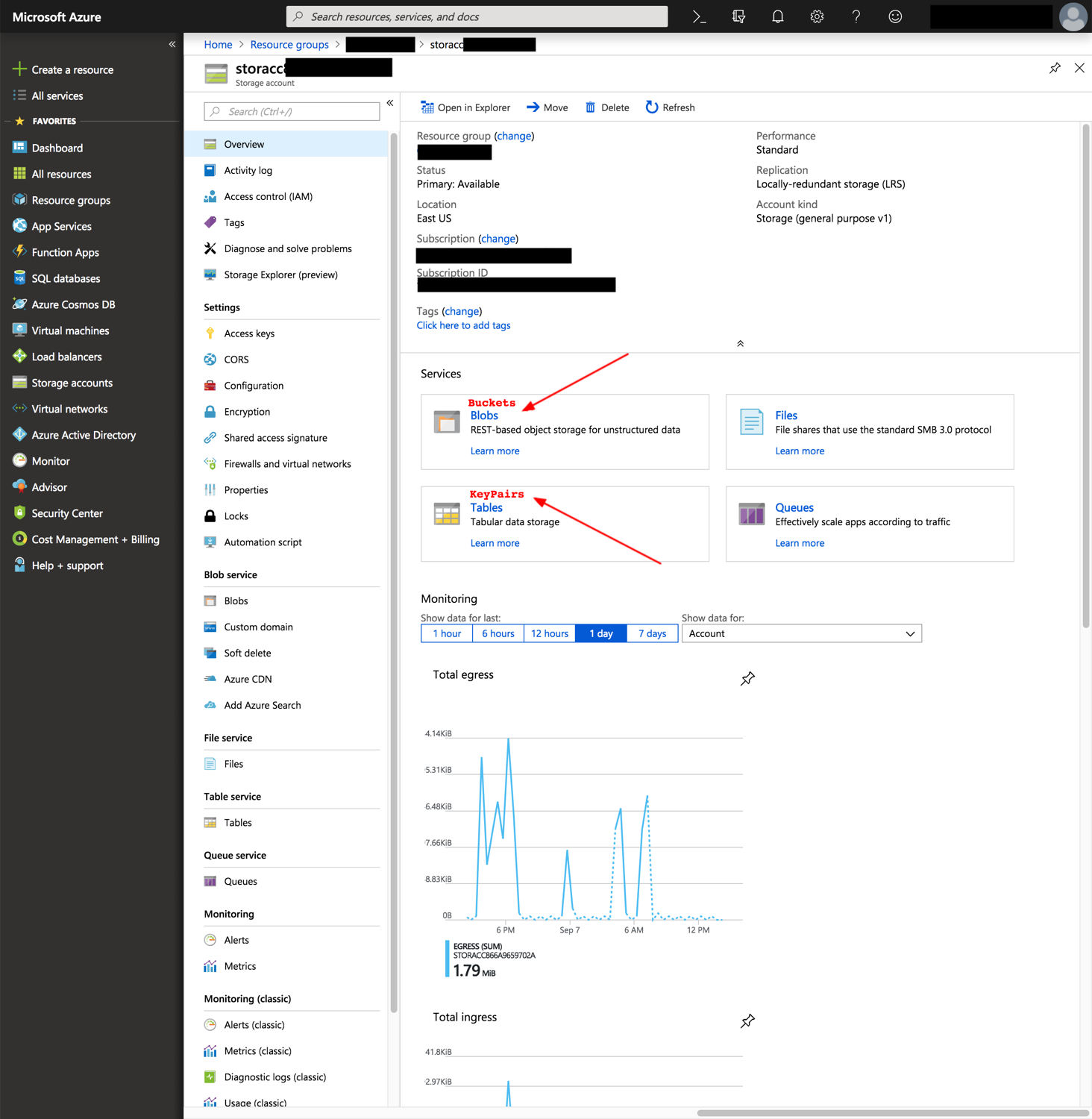Click here to add tags link

click(x=463, y=325)
